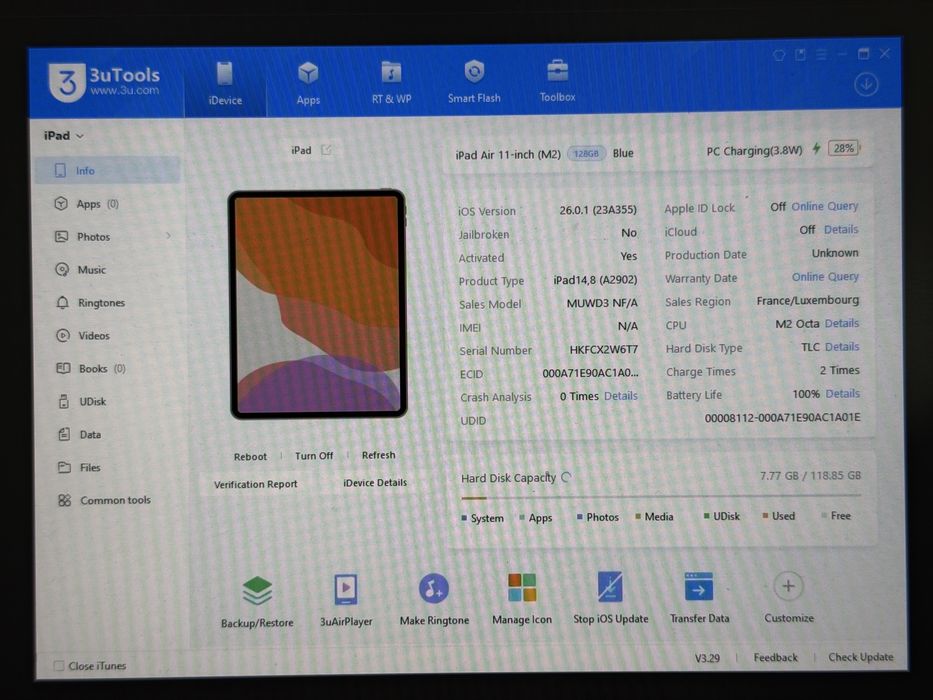Click the 28% battery indicator
The image size is (933, 700).
tap(844, 148)
